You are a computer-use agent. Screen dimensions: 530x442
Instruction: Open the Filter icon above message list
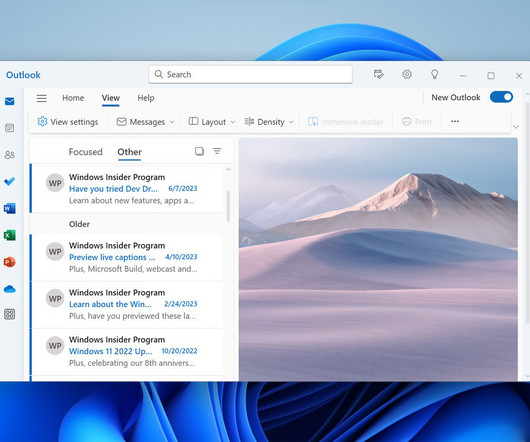[x=217, y=151]
